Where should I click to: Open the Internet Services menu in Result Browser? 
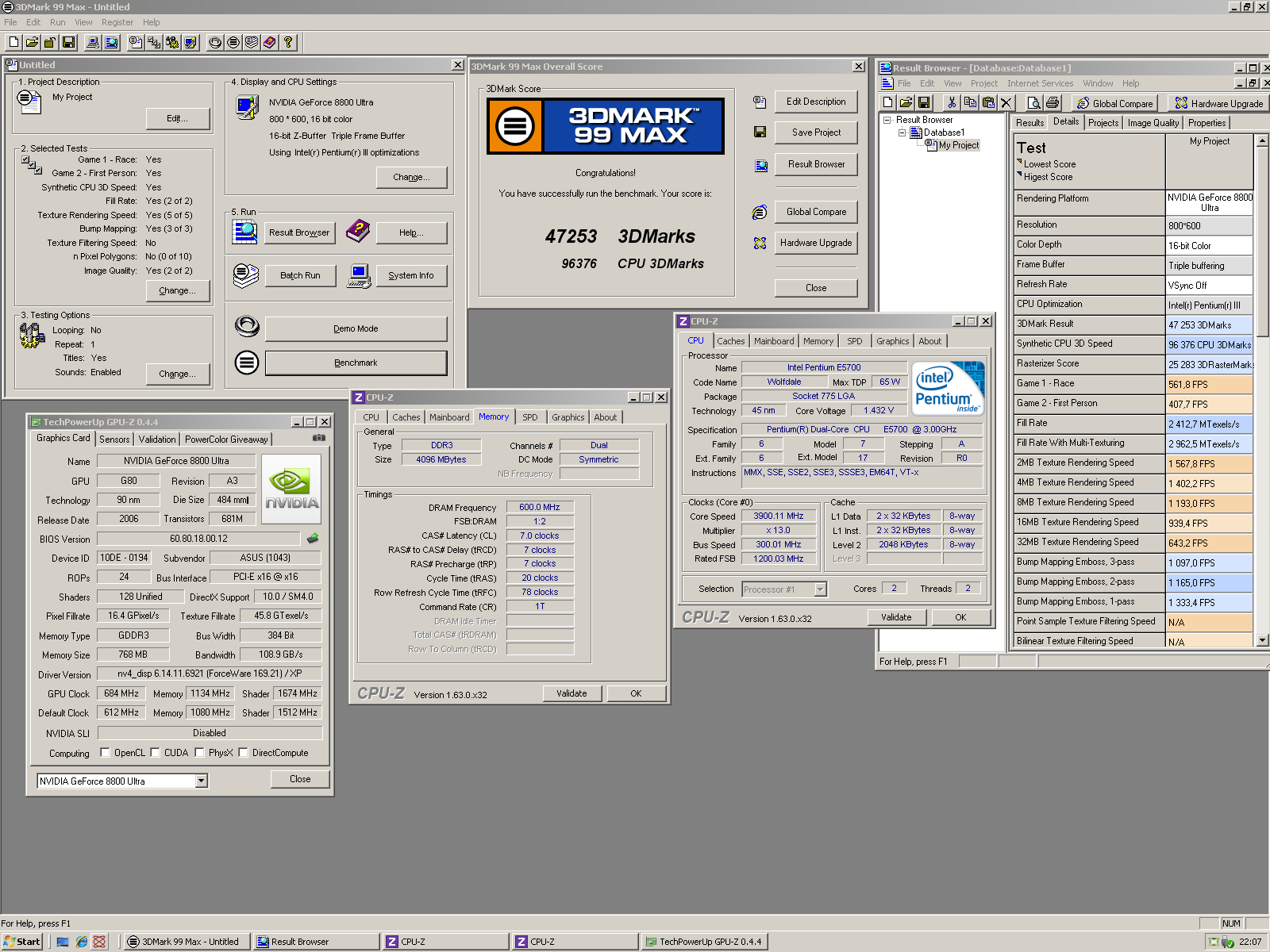pyautogui.click(x=1040, y=83)
